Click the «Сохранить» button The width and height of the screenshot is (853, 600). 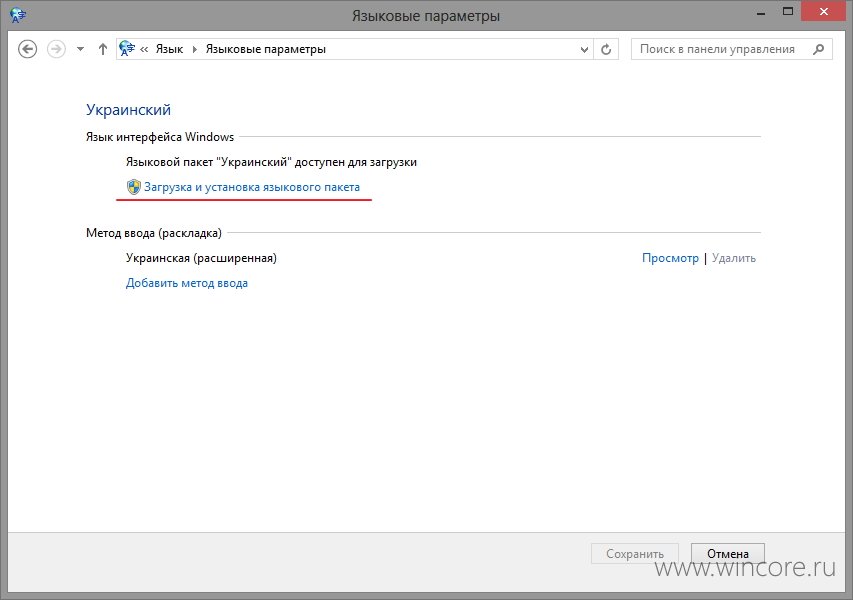635,553
